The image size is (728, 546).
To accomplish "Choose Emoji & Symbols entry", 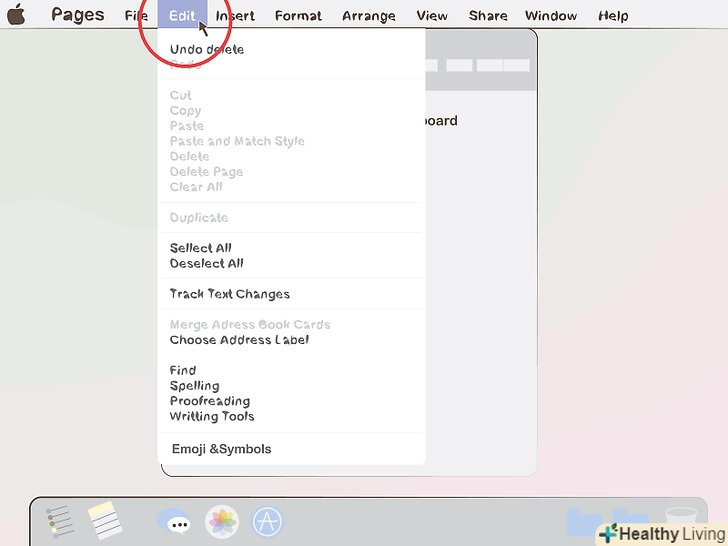I will (221, 449).
